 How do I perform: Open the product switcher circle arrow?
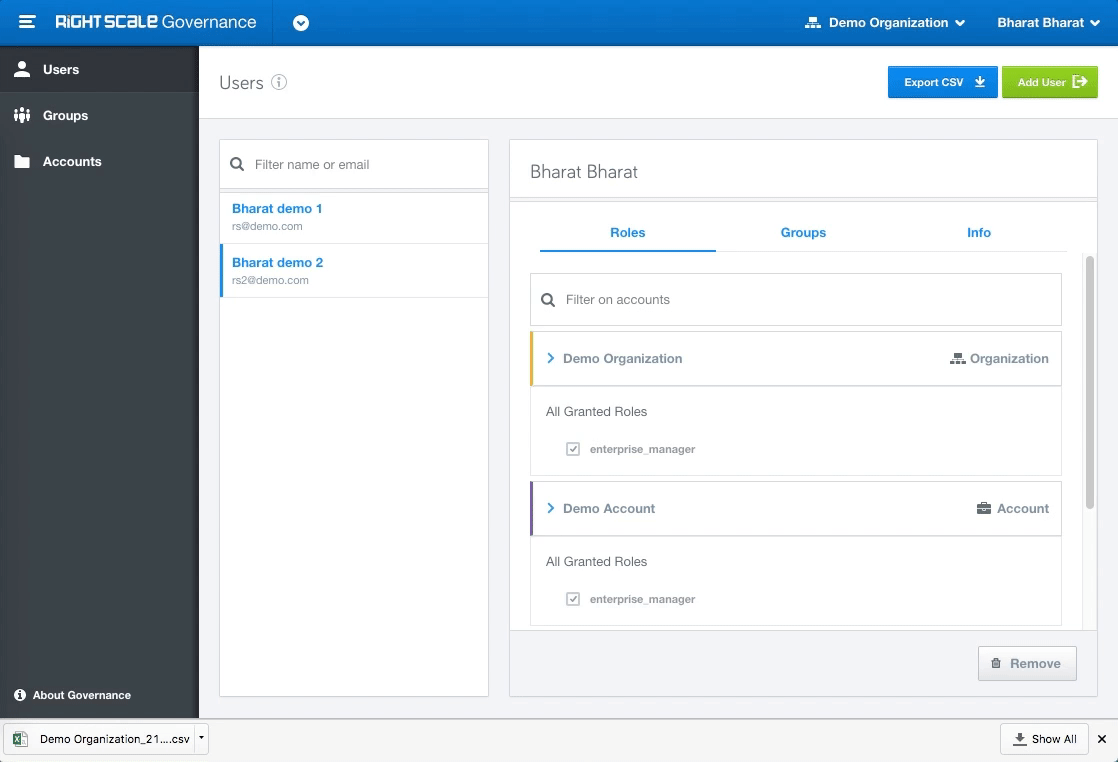[301, 23]
